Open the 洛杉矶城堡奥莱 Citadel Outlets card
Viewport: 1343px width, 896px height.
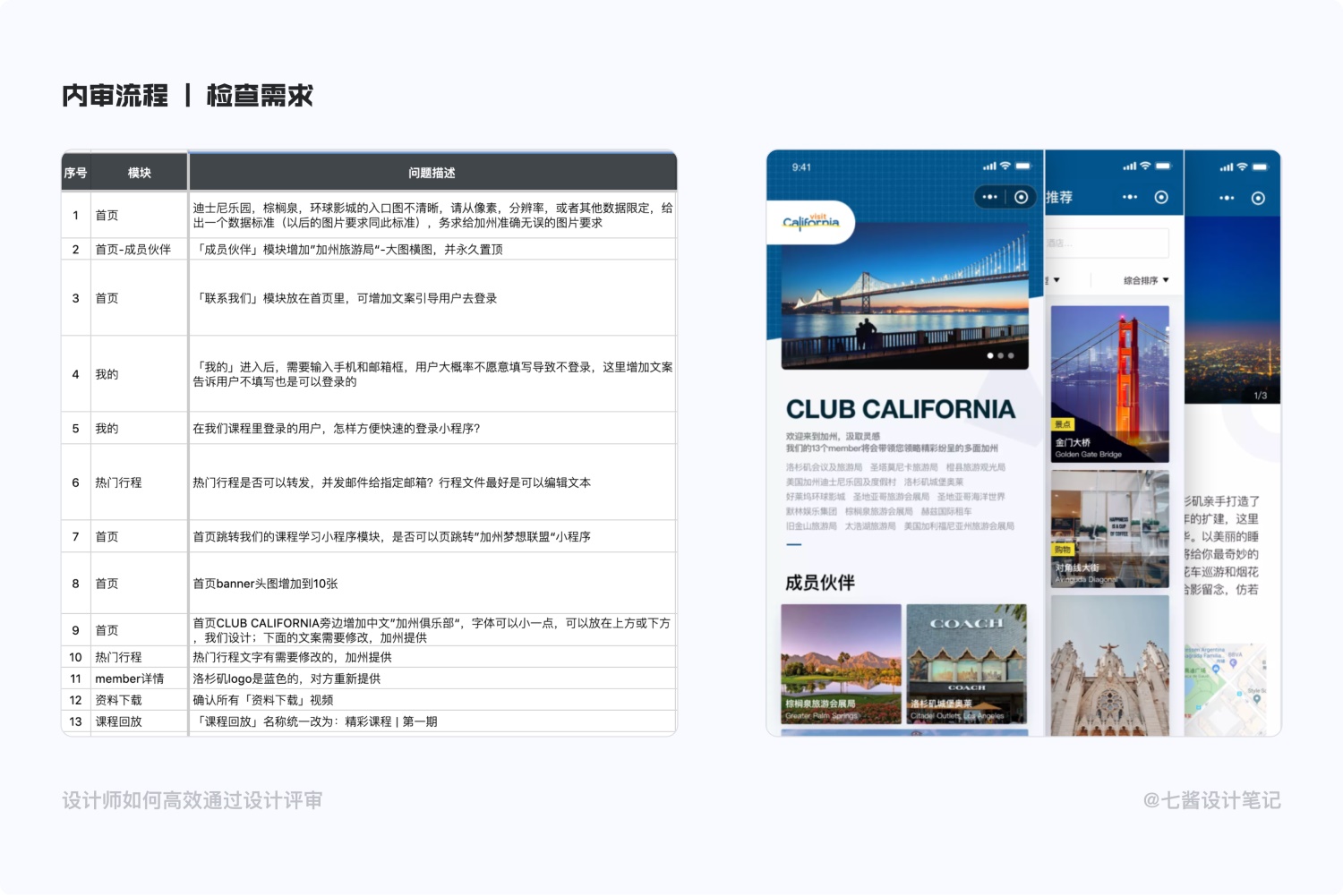(x=966, y=663)
